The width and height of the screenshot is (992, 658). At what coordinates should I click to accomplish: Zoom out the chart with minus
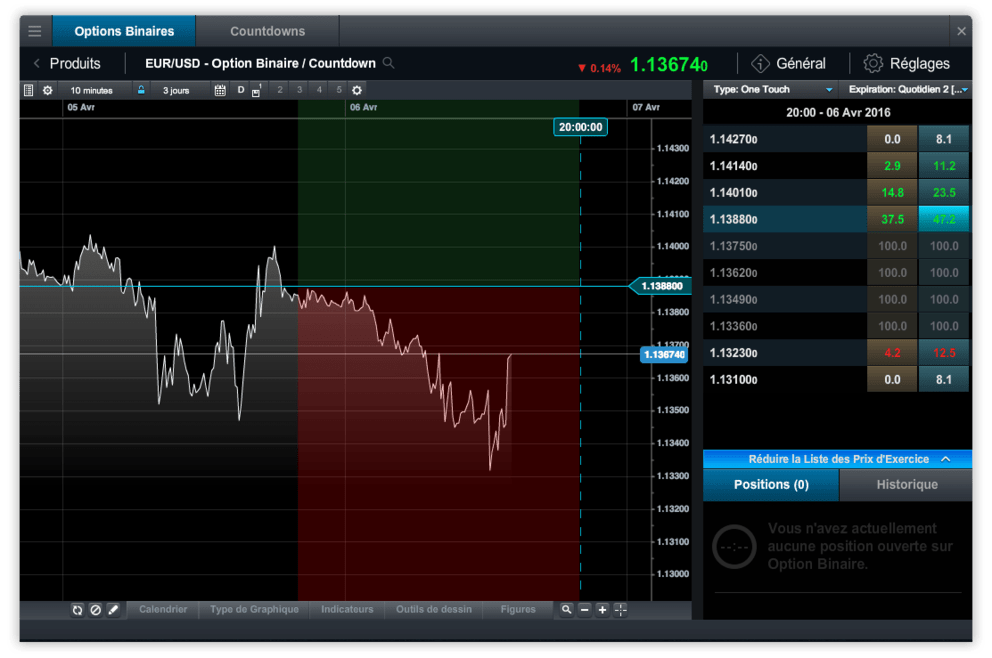[x=585, y=609]
